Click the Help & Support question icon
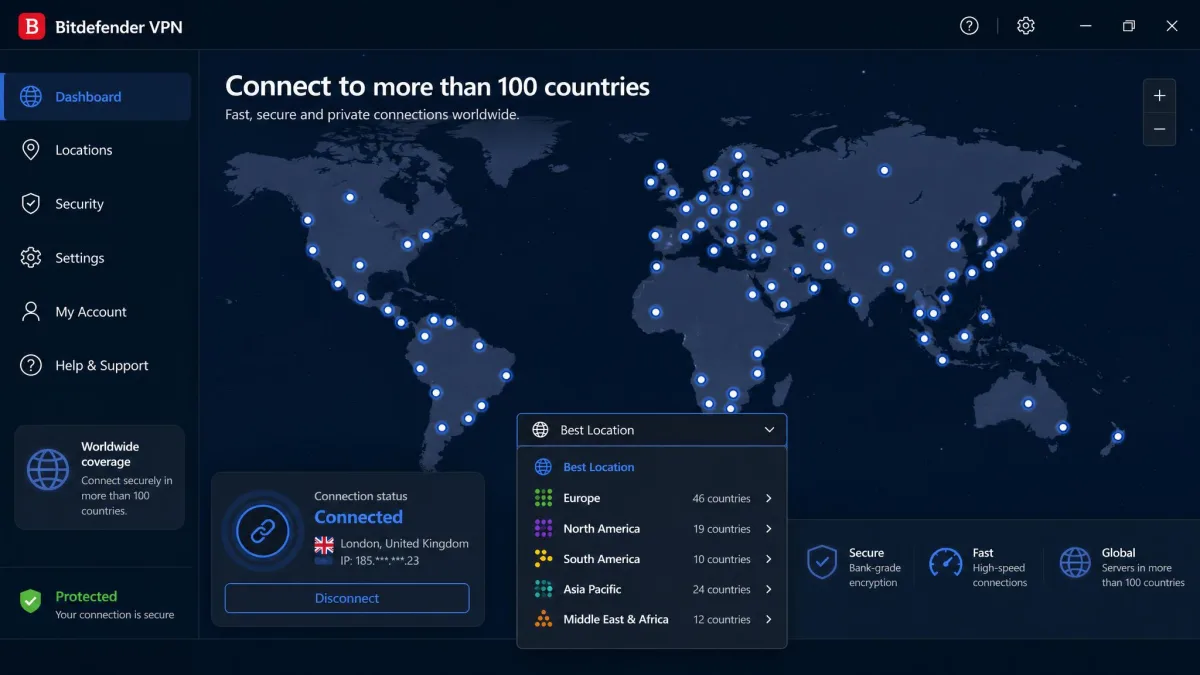This screenshot has height=675, width=1200. pos(31,366)
